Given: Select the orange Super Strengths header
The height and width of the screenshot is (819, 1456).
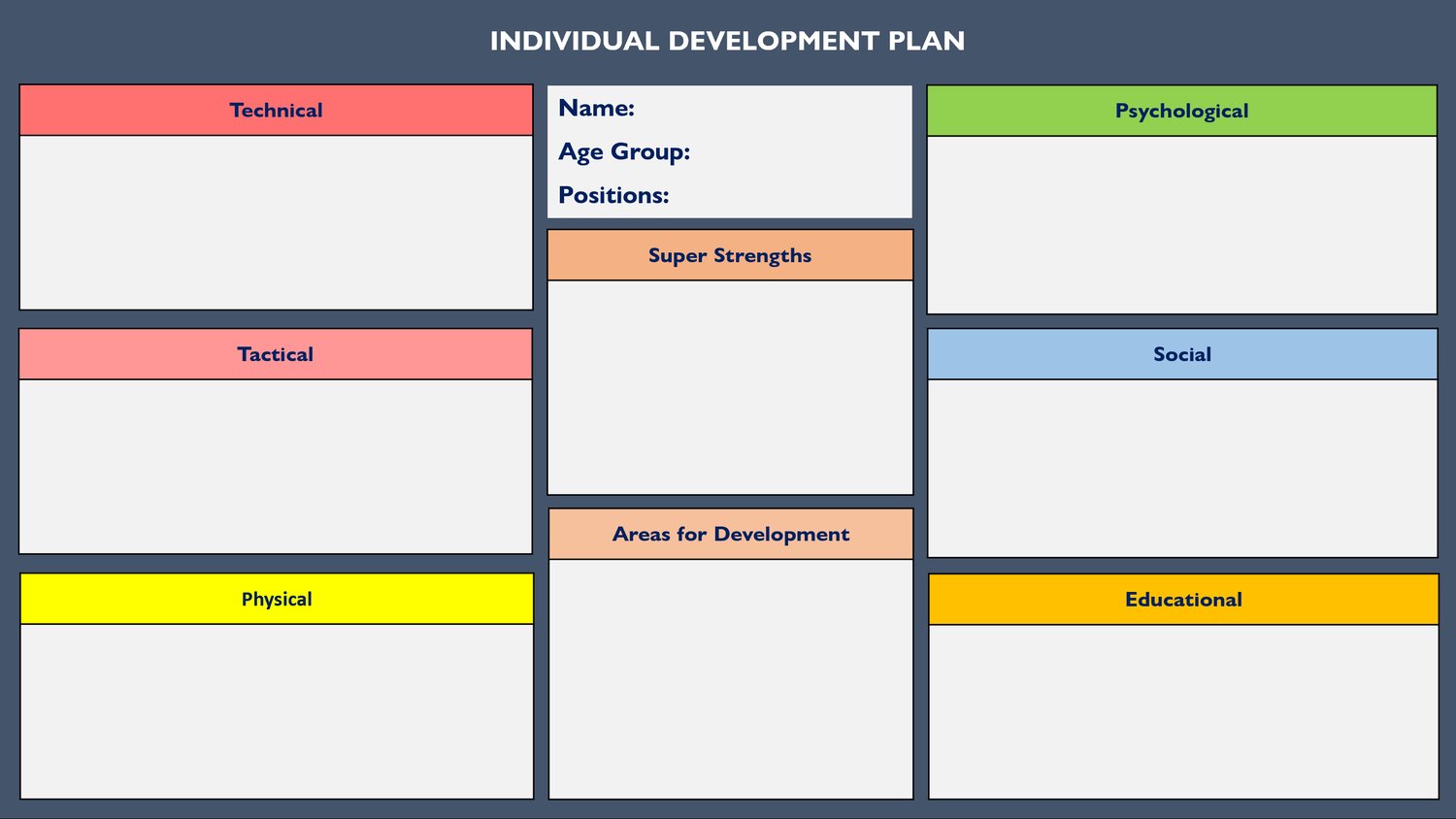Looking at the screenshot, I should pyautogui.click(x=730, y=255).
